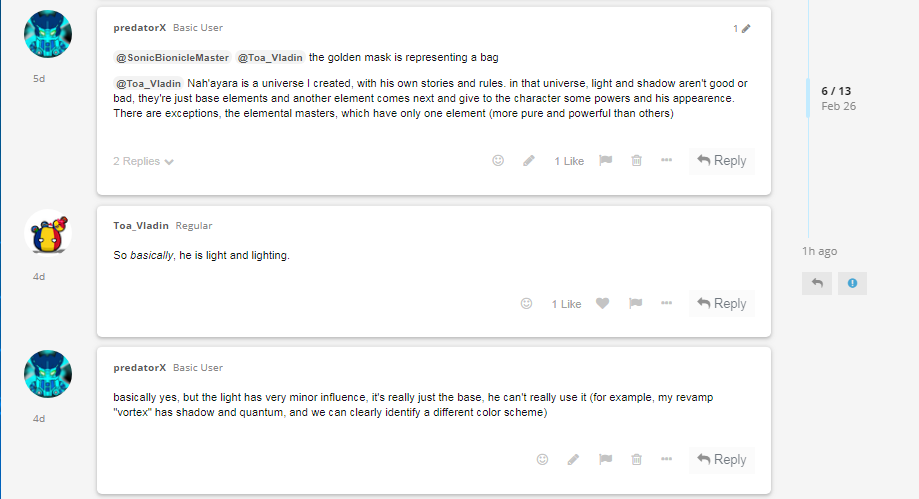
Task: Open Toa_Vladin's avatar profile card
Action: pos(47,233)
